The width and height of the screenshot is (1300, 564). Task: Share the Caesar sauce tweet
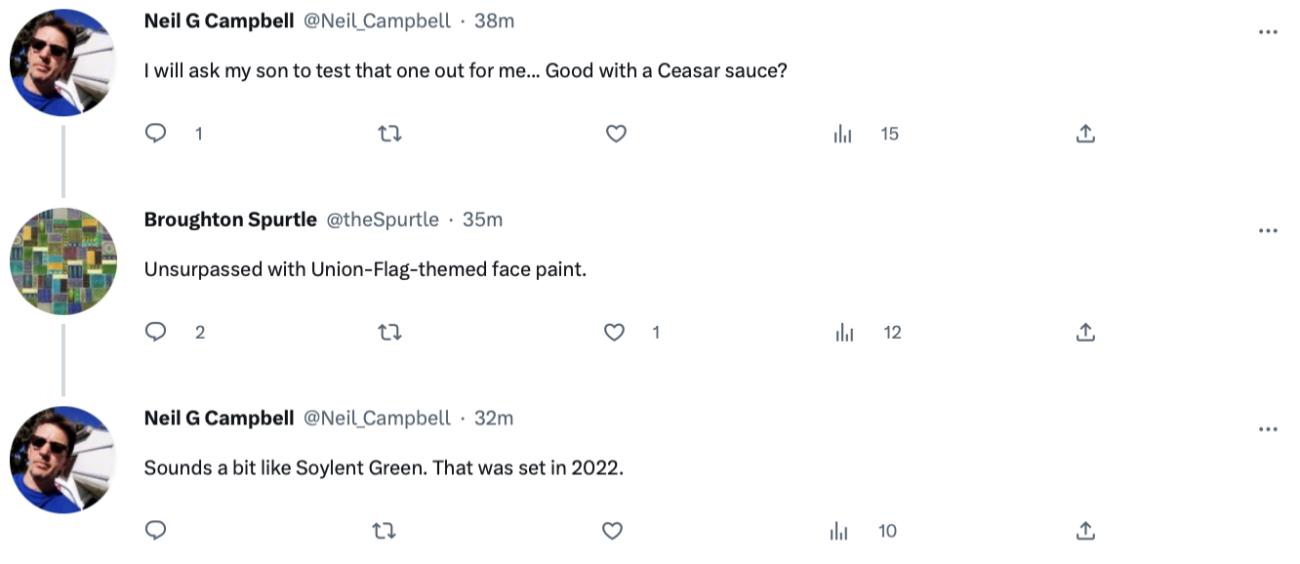coord(1085,133)
